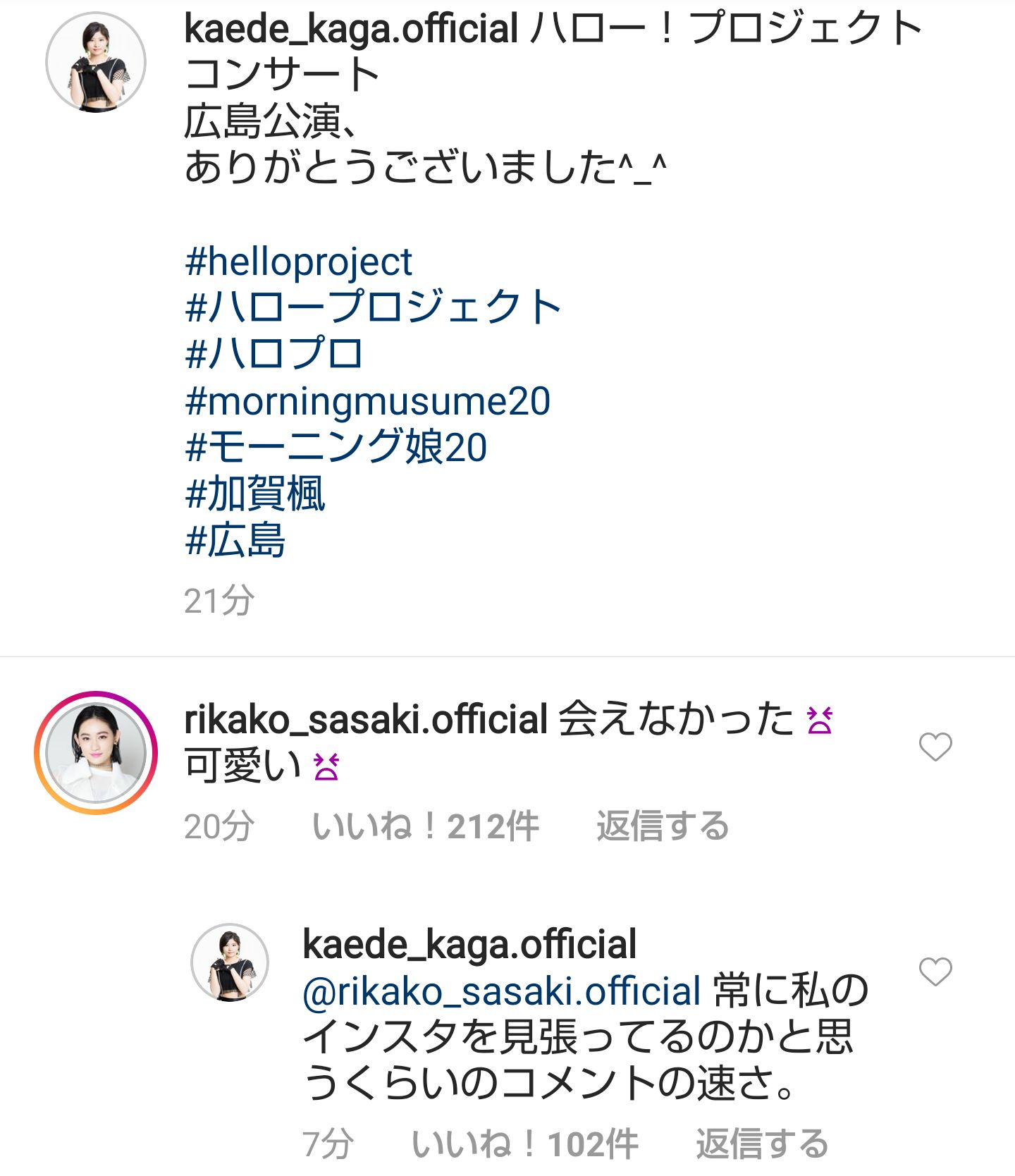Open the #helloproject hashtag

point(298,262)
